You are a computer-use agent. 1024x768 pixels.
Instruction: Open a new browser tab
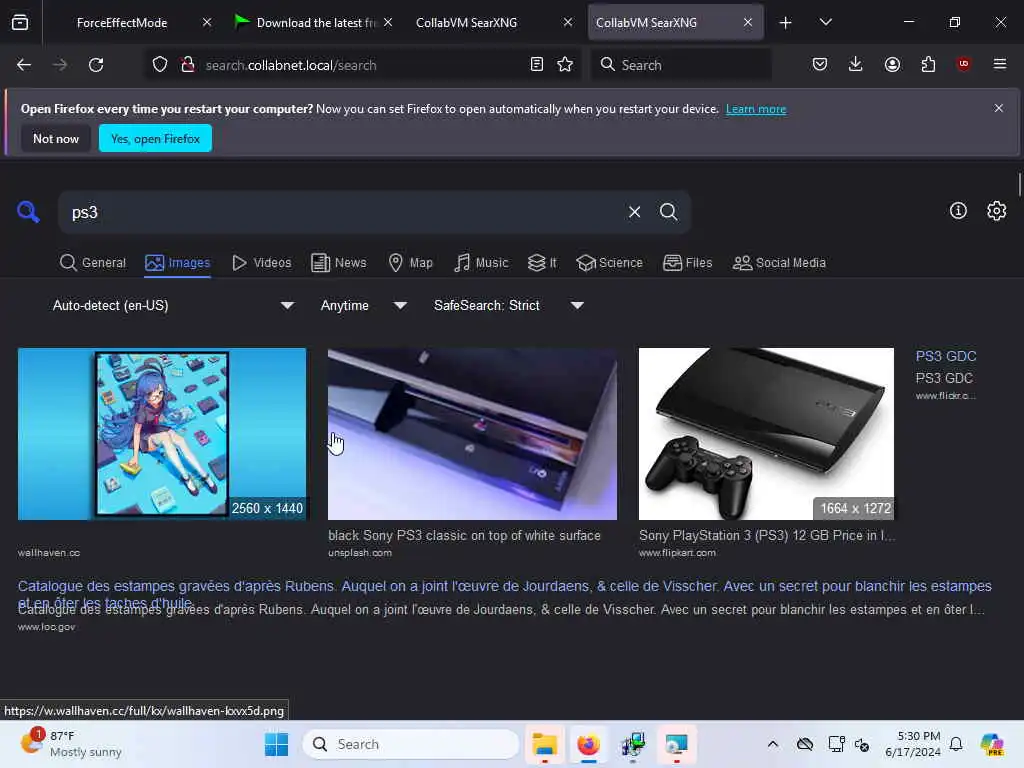pyautogui.click(x=785, y=23)
